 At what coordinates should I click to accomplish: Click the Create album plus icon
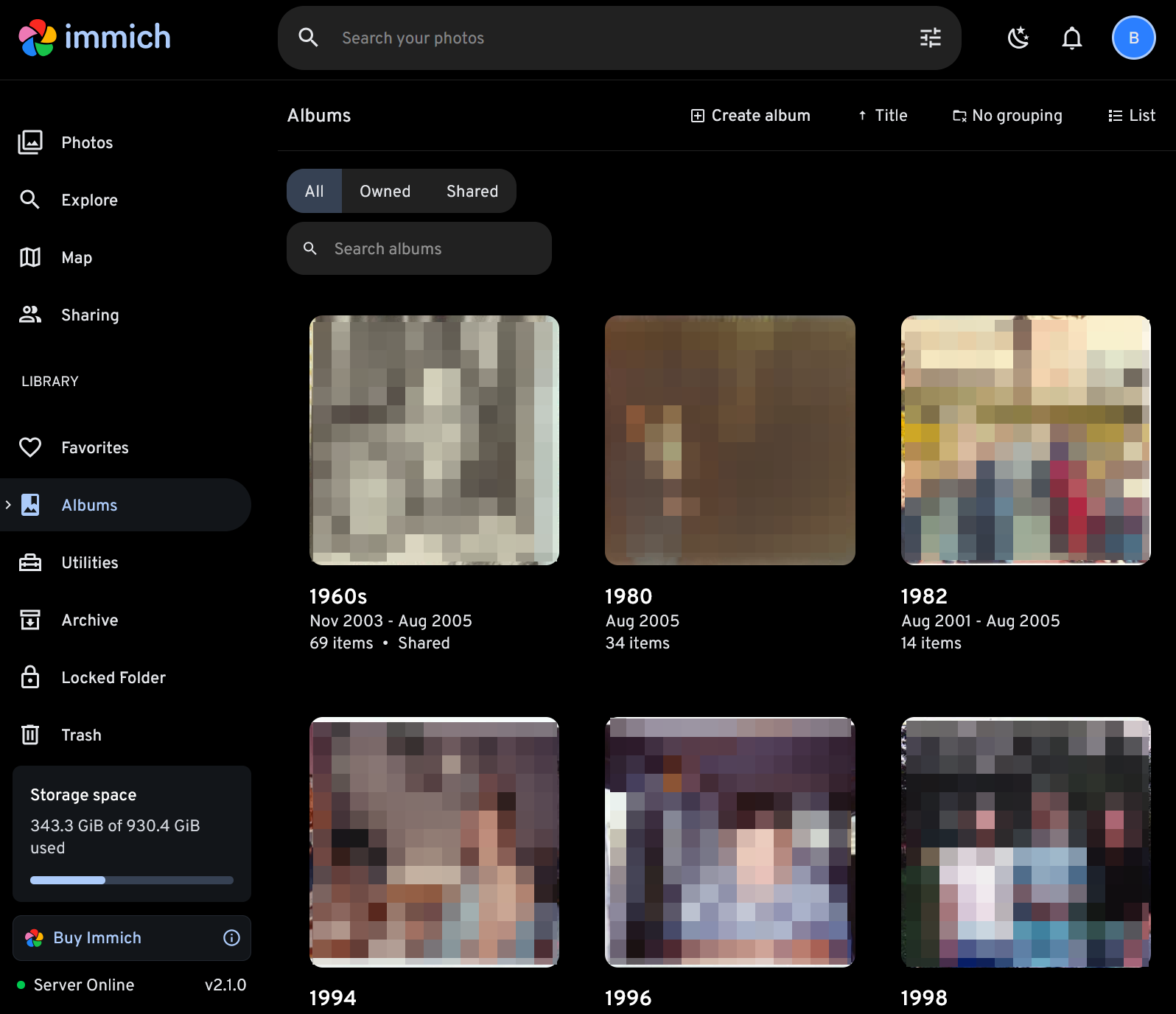(x=697, y=116)
